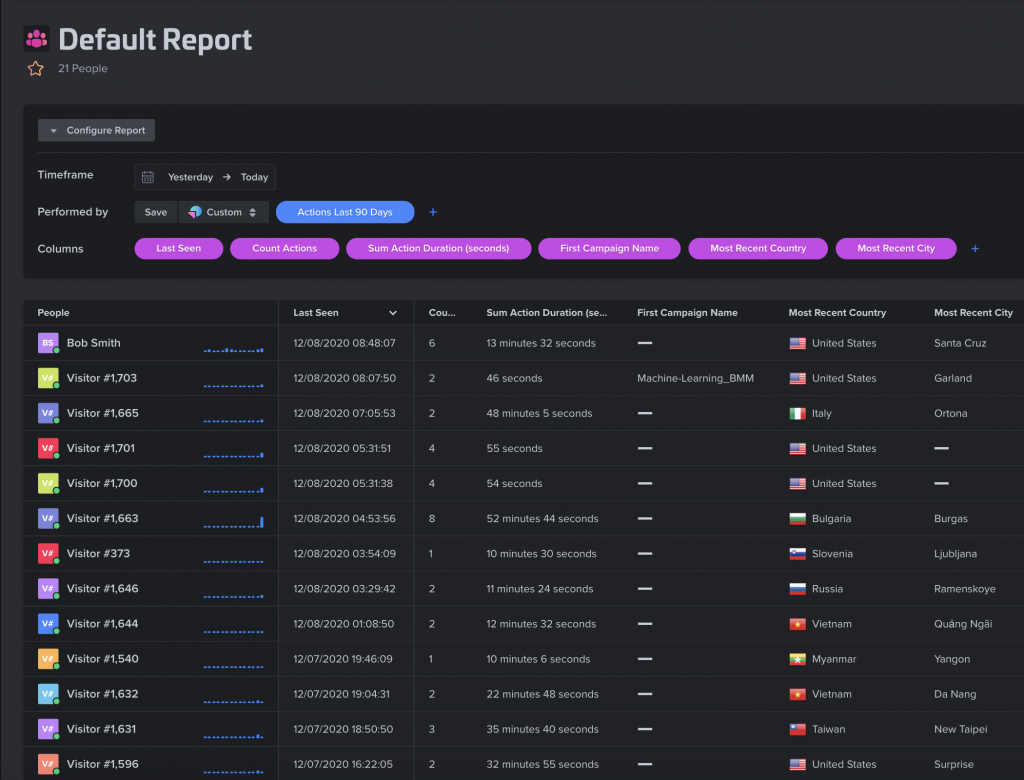
Task: Click the 48 minutes 5 seconds duration
Action: tap(539, 414)
